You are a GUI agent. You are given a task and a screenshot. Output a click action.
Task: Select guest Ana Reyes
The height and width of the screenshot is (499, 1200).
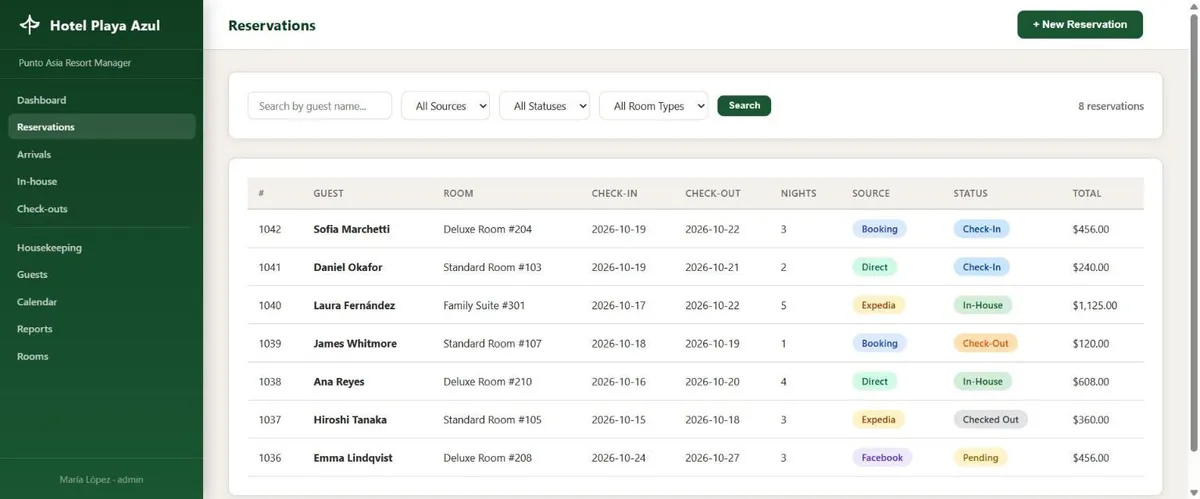[339, 381]
